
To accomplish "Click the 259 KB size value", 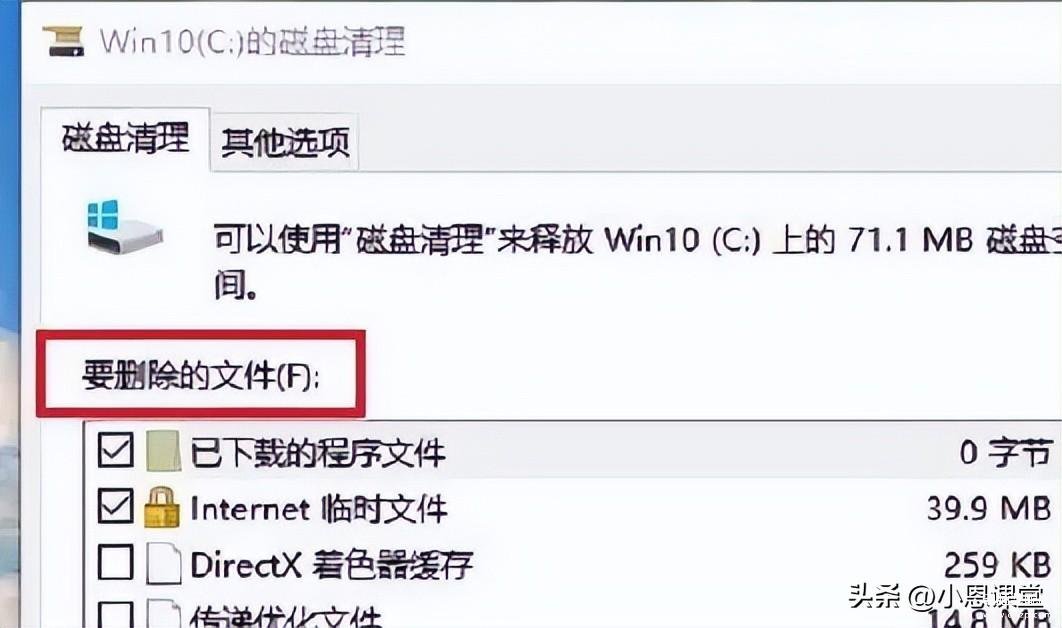I will click(x=998, y=564).
